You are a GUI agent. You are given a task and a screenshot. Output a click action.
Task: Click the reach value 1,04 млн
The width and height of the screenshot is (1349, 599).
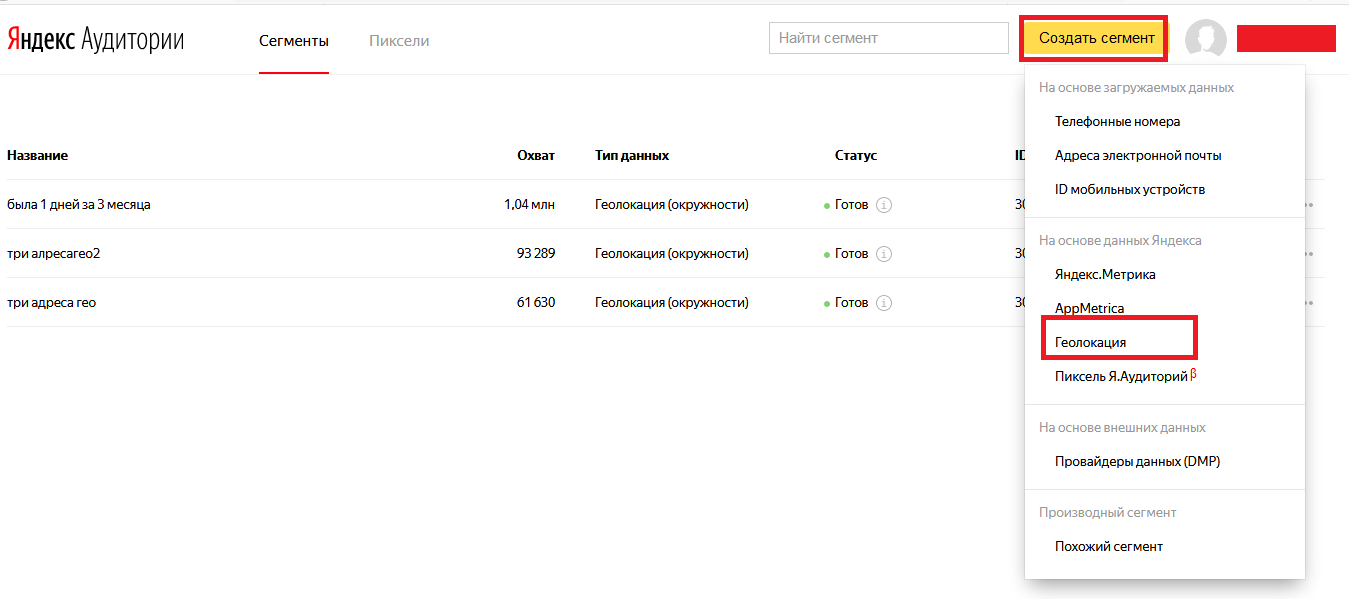(x=530, y=205)
